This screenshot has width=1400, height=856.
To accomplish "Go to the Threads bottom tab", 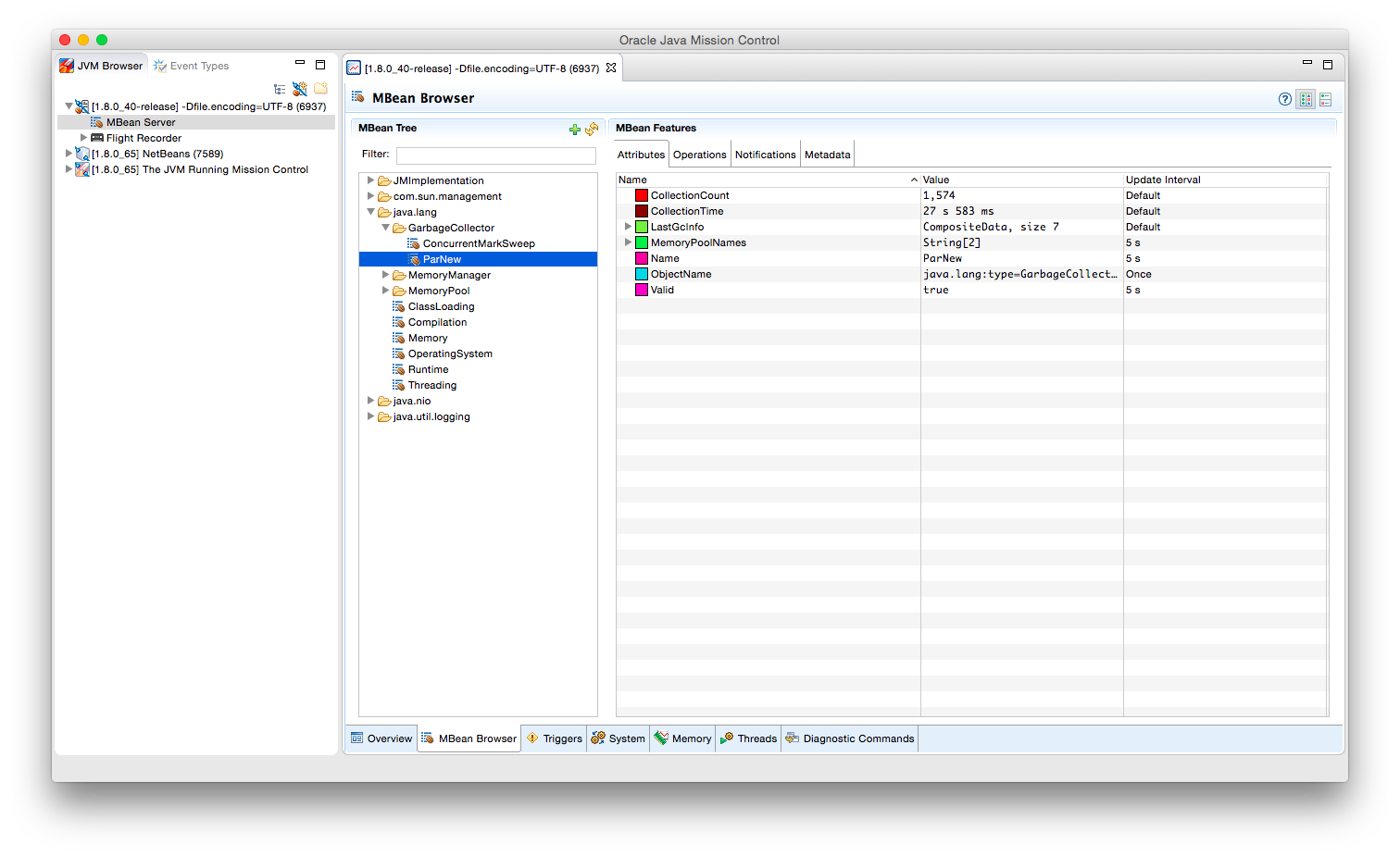I will tap(748, 738).
